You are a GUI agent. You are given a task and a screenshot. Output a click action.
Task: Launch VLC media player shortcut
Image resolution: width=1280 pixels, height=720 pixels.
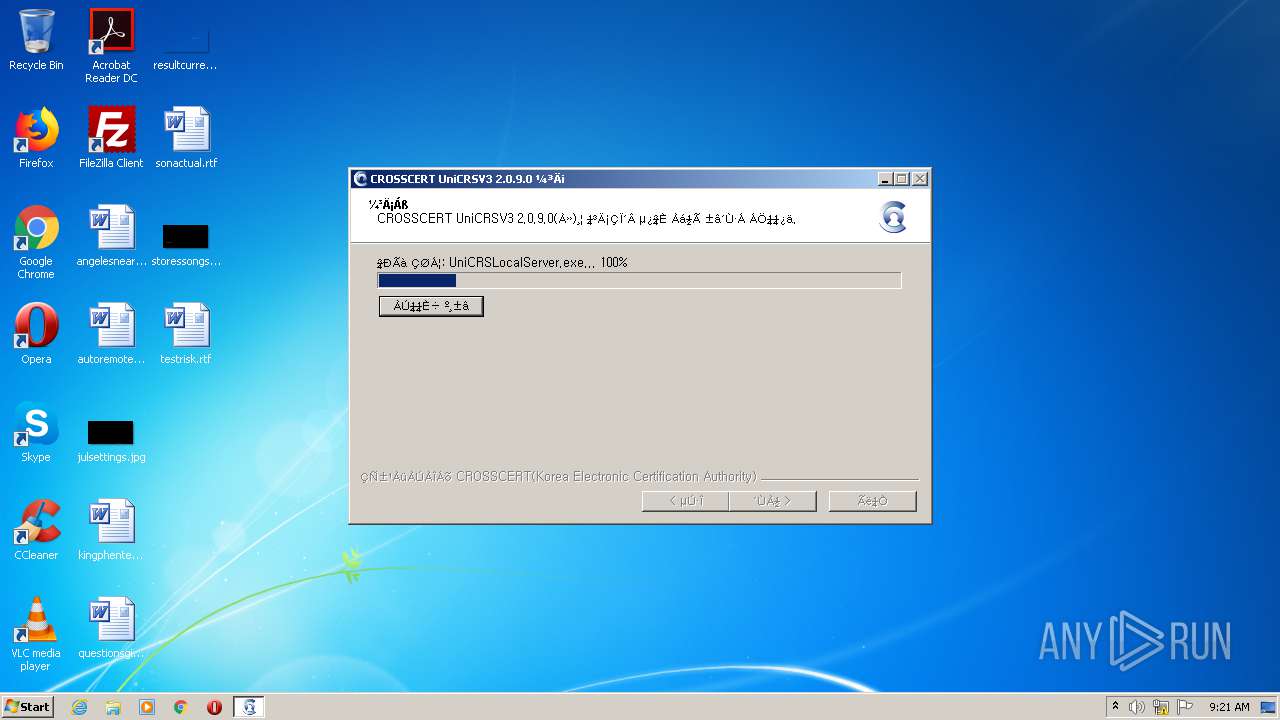pos(36,634)
